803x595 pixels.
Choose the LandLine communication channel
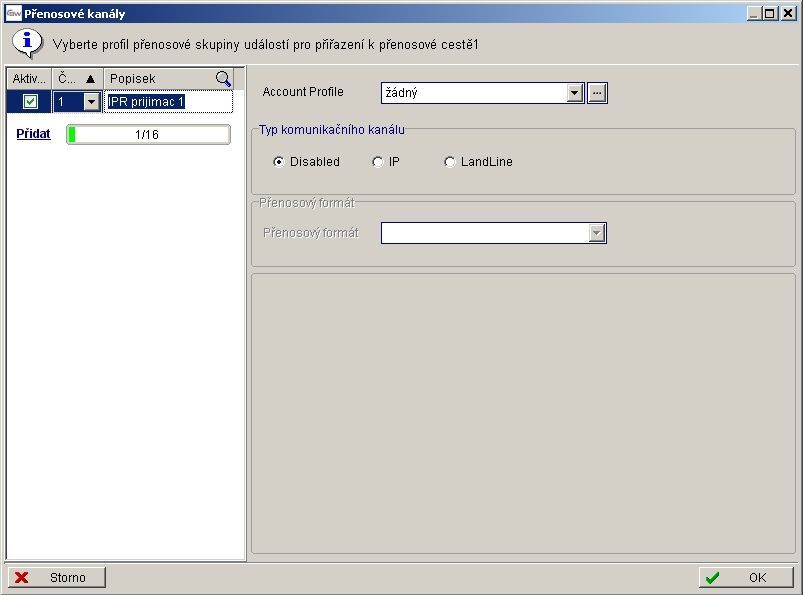[x=450, y=162]
